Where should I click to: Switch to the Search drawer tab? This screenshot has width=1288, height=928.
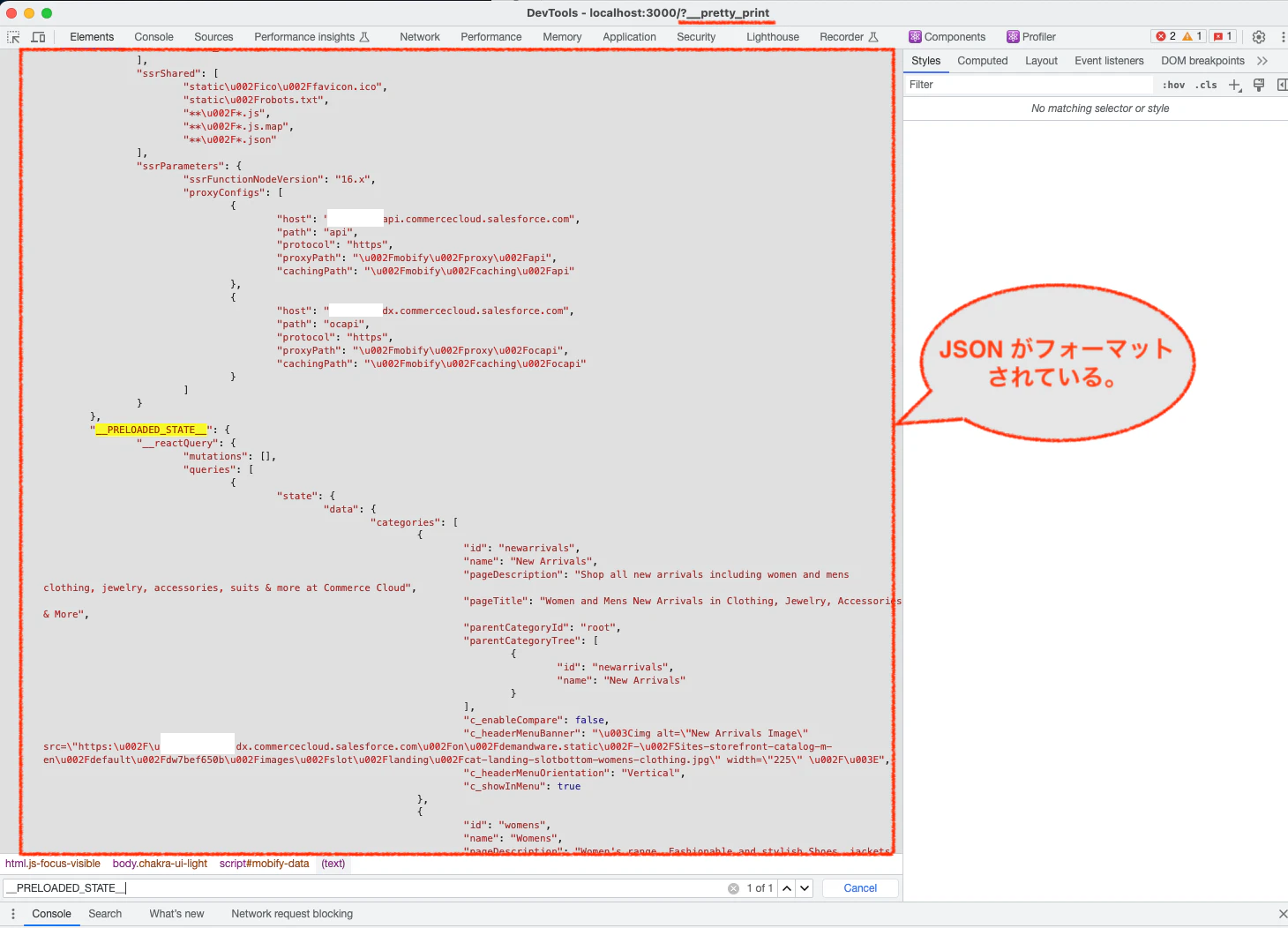(105, 914)
